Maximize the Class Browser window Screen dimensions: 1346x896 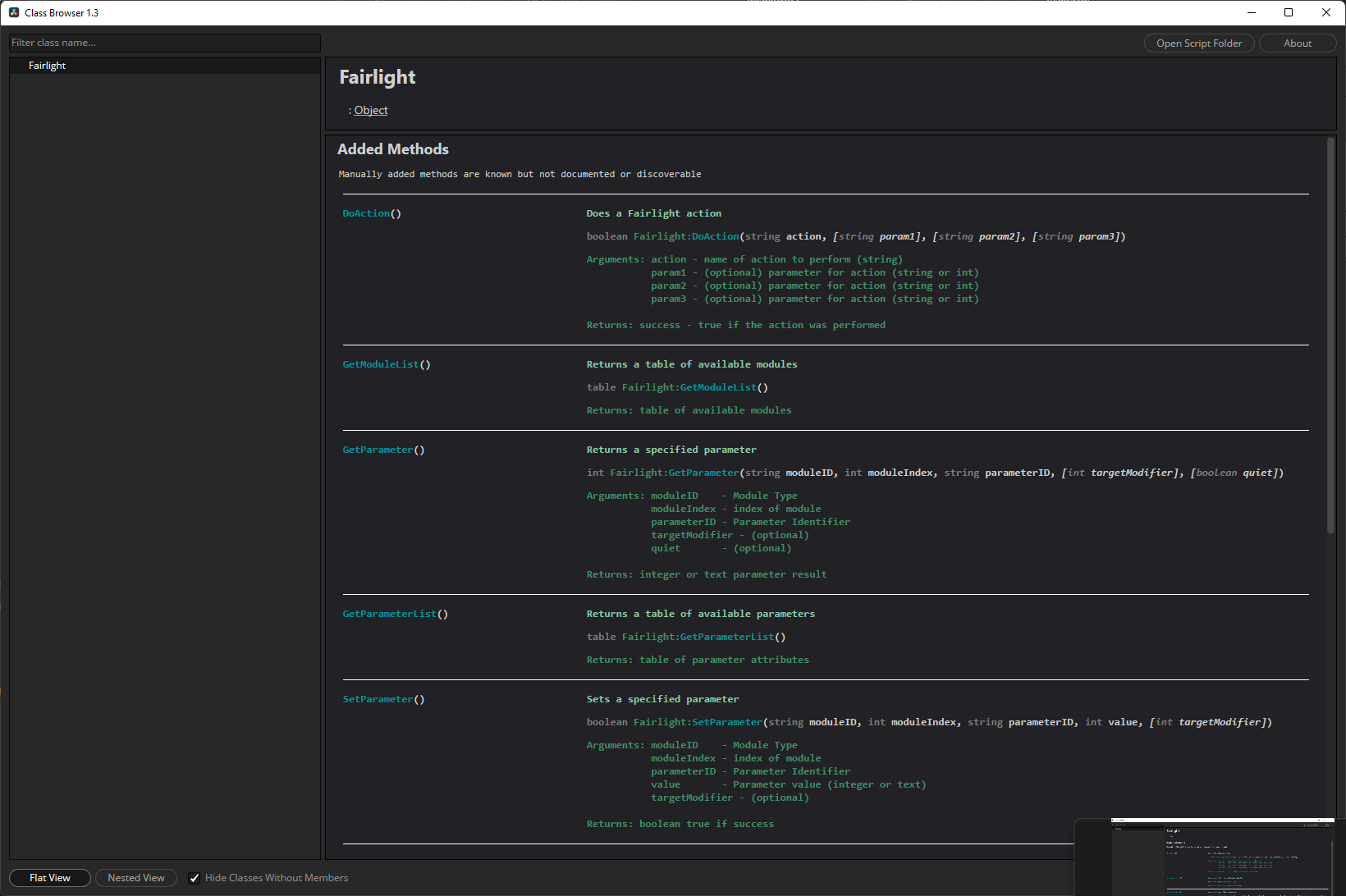tap(1289, 12)
